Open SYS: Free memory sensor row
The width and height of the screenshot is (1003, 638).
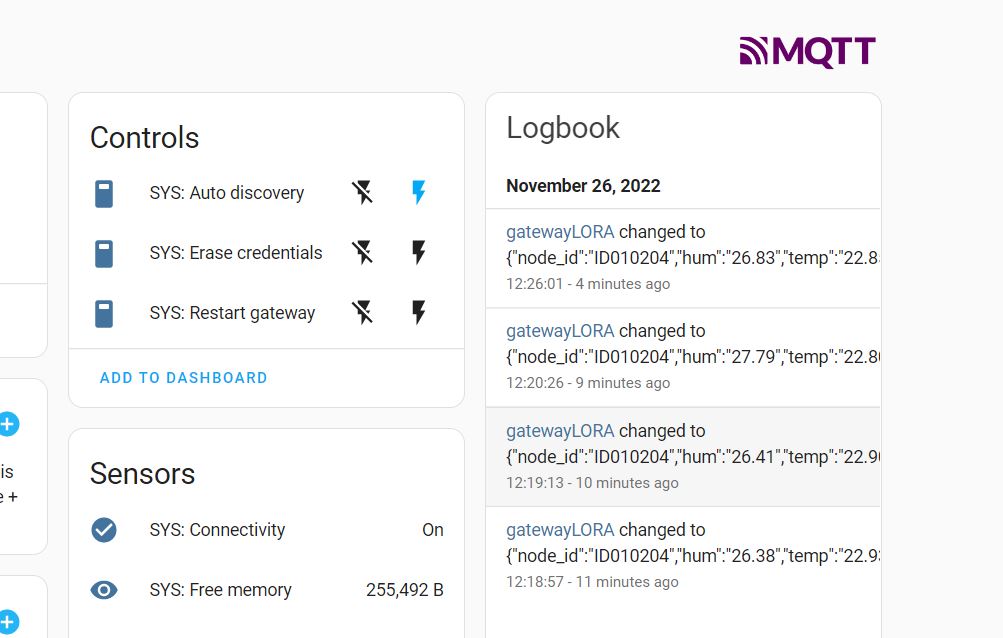click(x=221, y=590)
